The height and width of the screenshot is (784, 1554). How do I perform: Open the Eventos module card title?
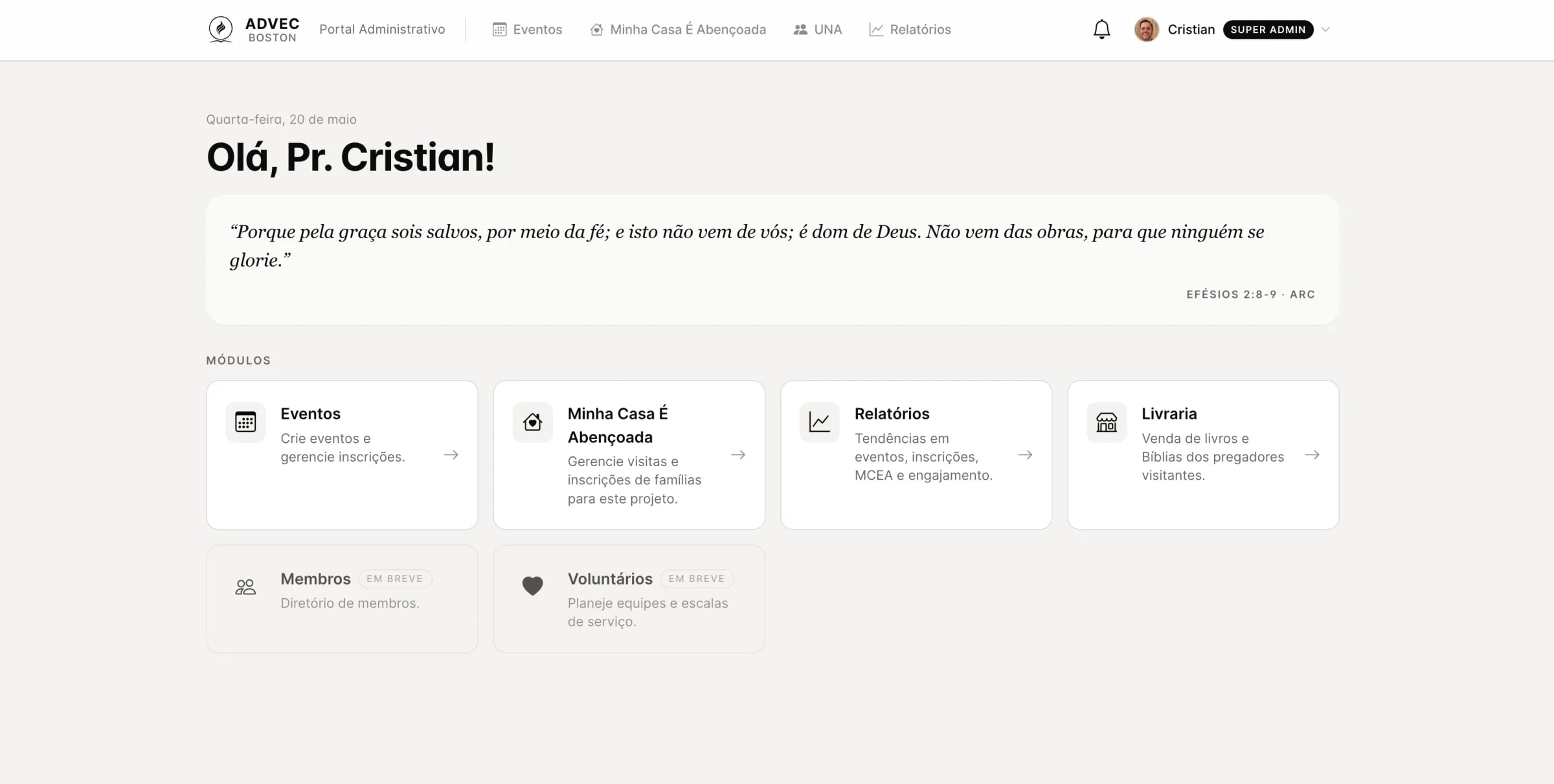310,414
